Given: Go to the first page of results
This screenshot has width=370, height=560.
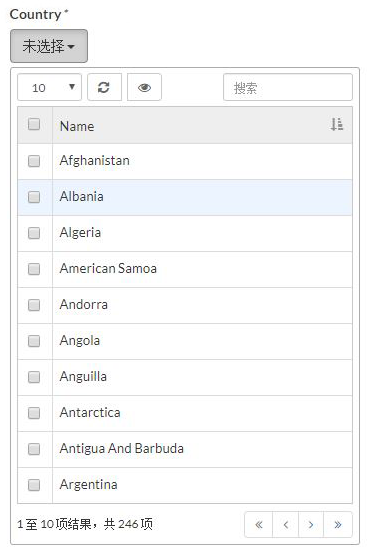Looking at the screenshot, I should [x=259, y=524].
